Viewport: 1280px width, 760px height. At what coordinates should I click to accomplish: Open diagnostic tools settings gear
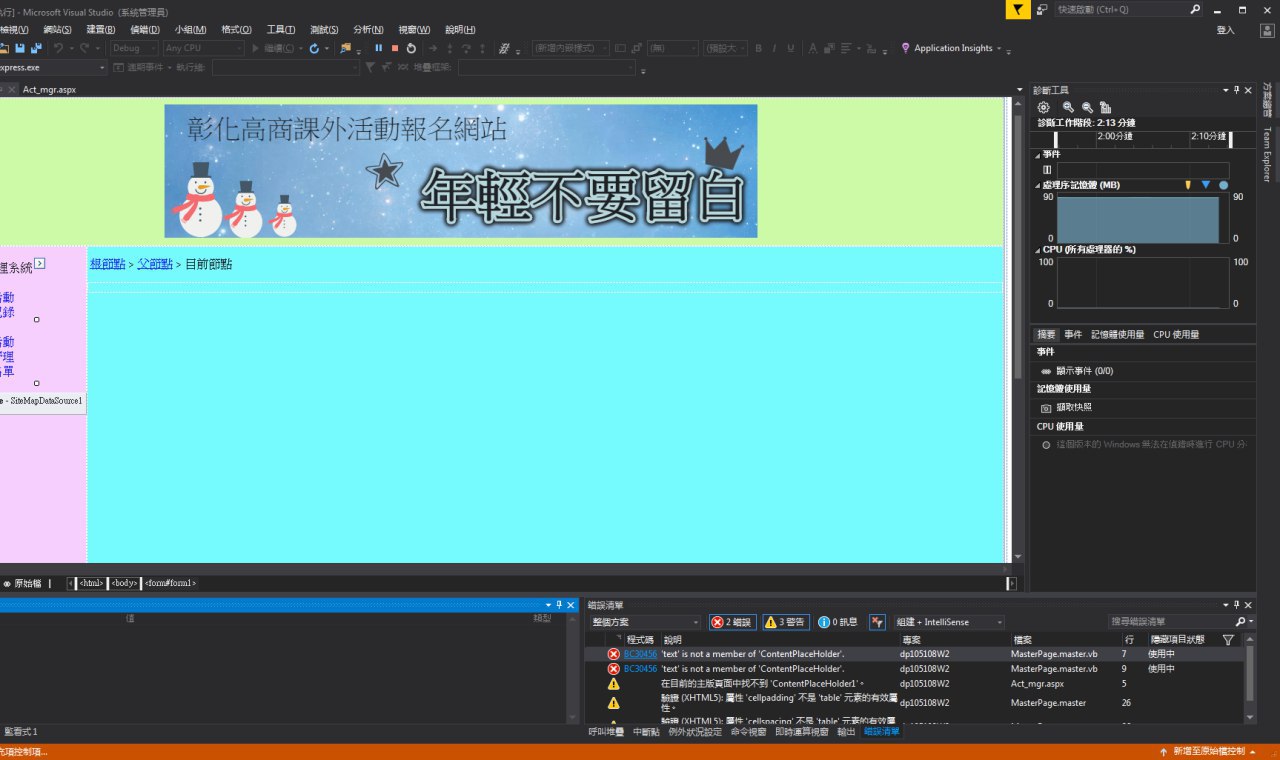point(1044,107)
